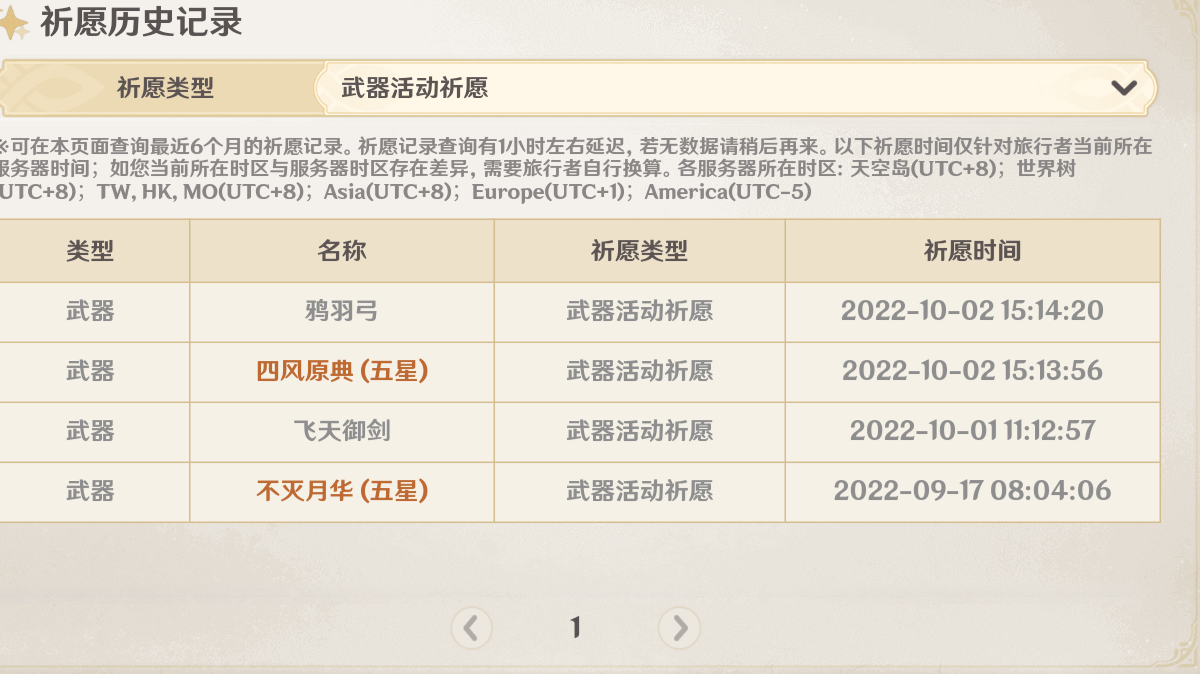Expand the 武器活动祈愿 dropdown chevron
The width and height of the screenshot is (1200, 674).
point(1124,88)
